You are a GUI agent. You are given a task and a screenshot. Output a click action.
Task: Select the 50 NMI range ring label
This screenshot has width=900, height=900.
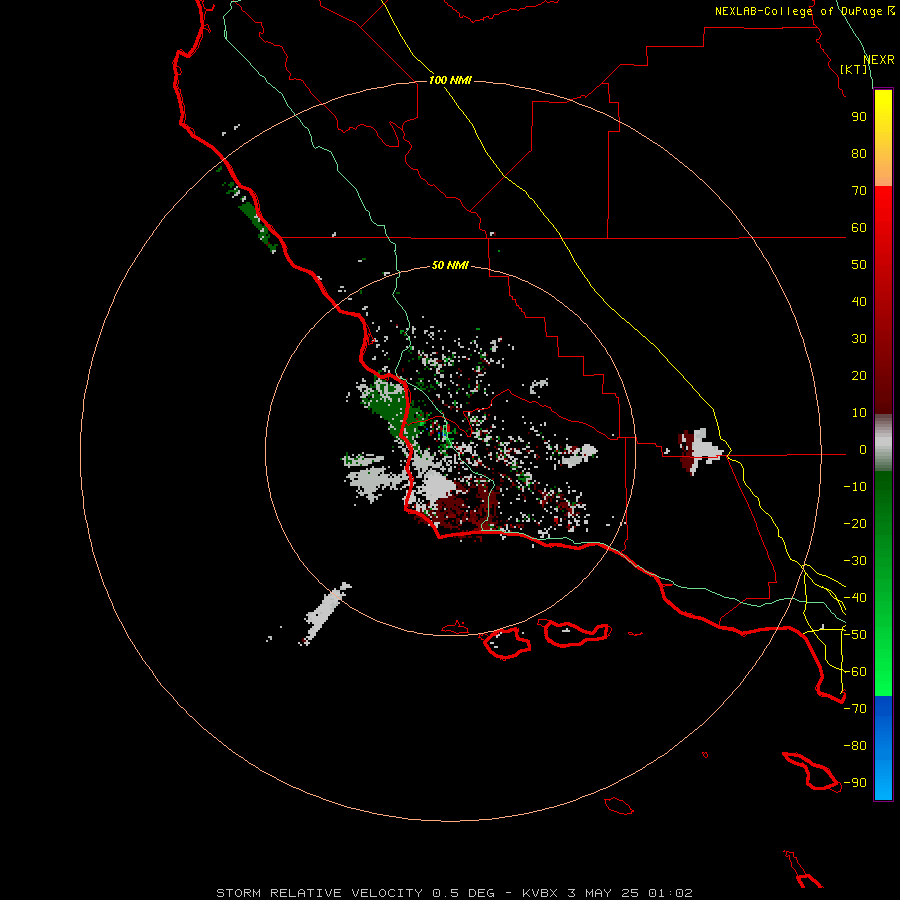[x=450, y=265]
